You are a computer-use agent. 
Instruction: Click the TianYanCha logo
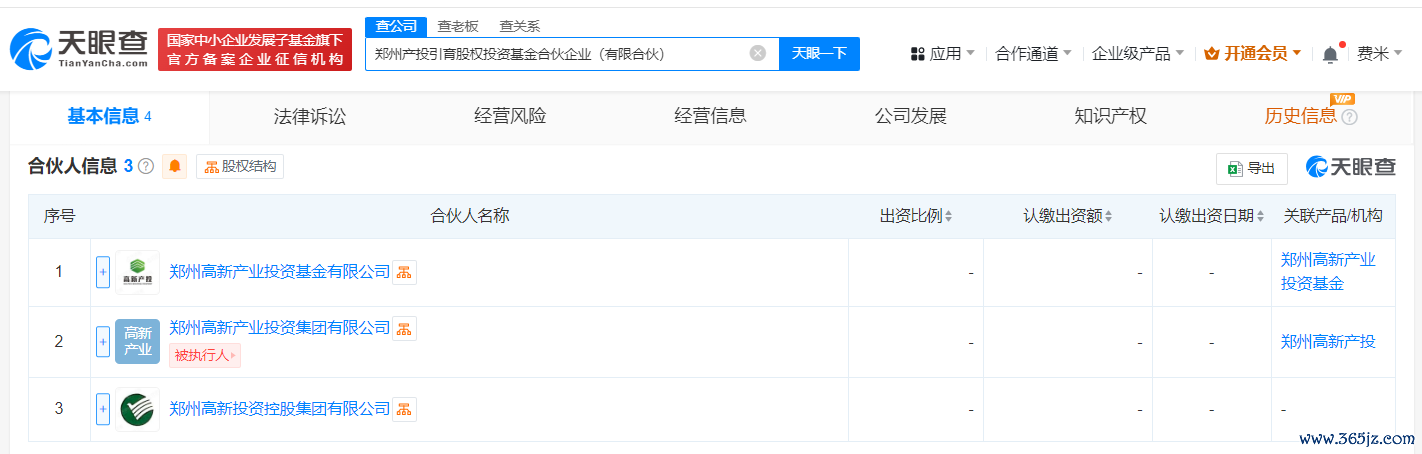pos(78,49)
